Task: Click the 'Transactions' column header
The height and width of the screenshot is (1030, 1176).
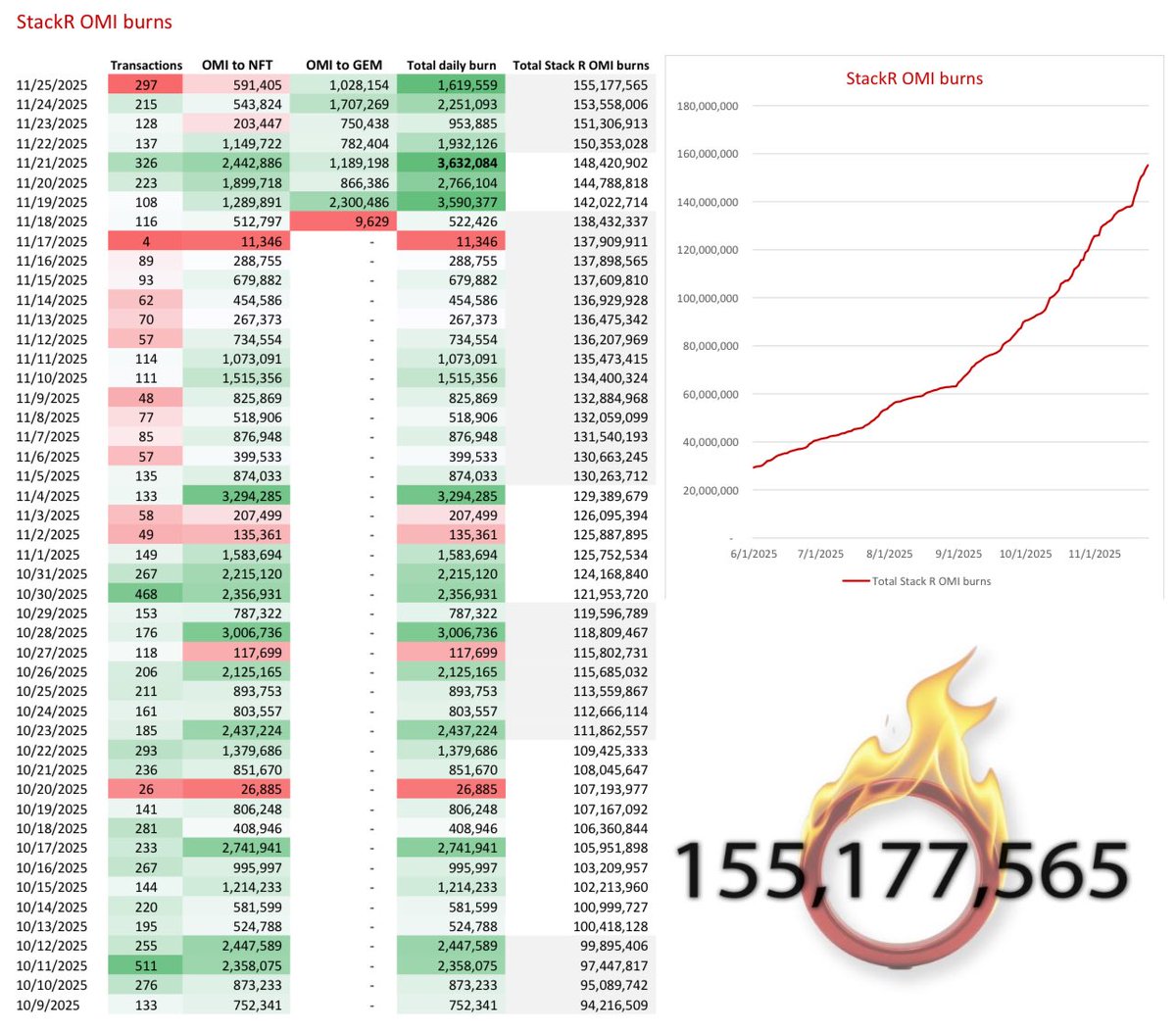Action: tap(146, 66)
